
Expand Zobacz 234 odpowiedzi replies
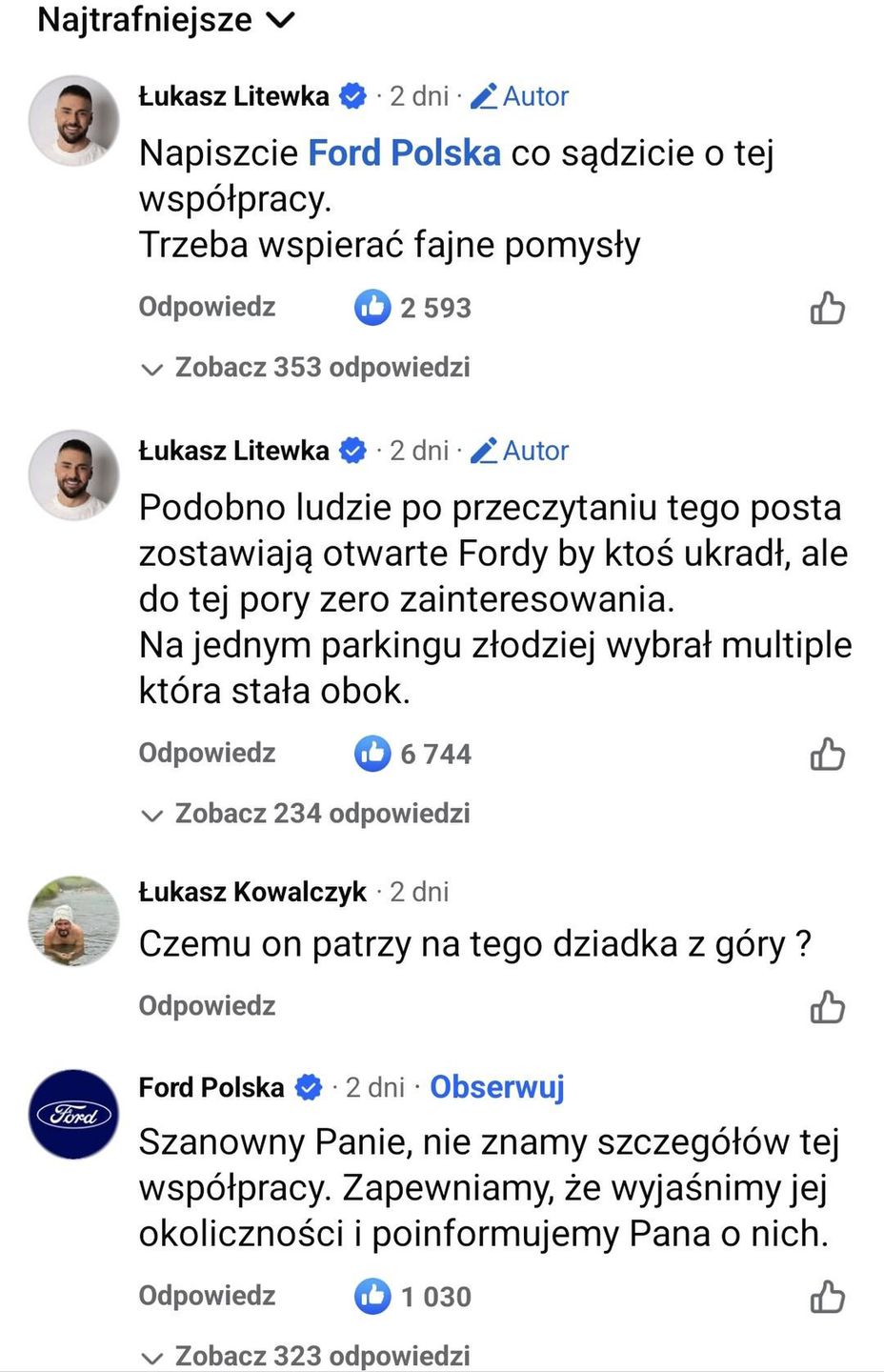(307, 814)
